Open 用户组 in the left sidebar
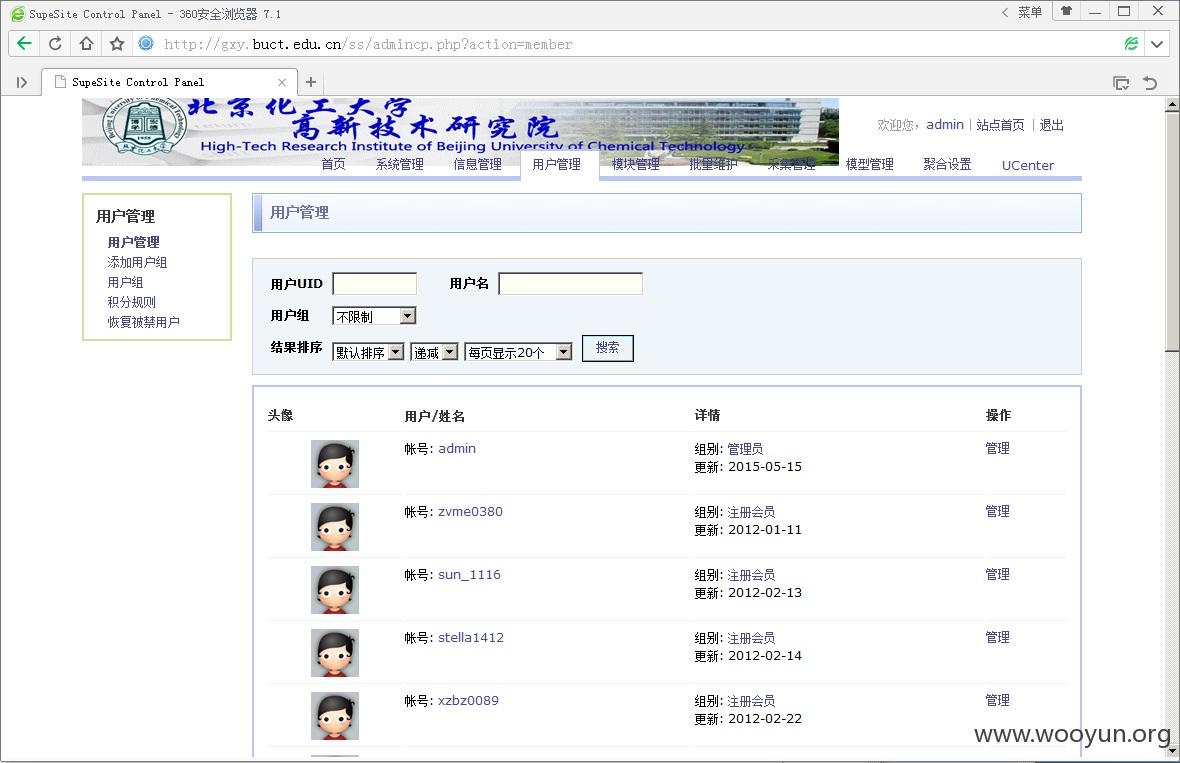Screen dimensions: 1180x763 [125, 282]
